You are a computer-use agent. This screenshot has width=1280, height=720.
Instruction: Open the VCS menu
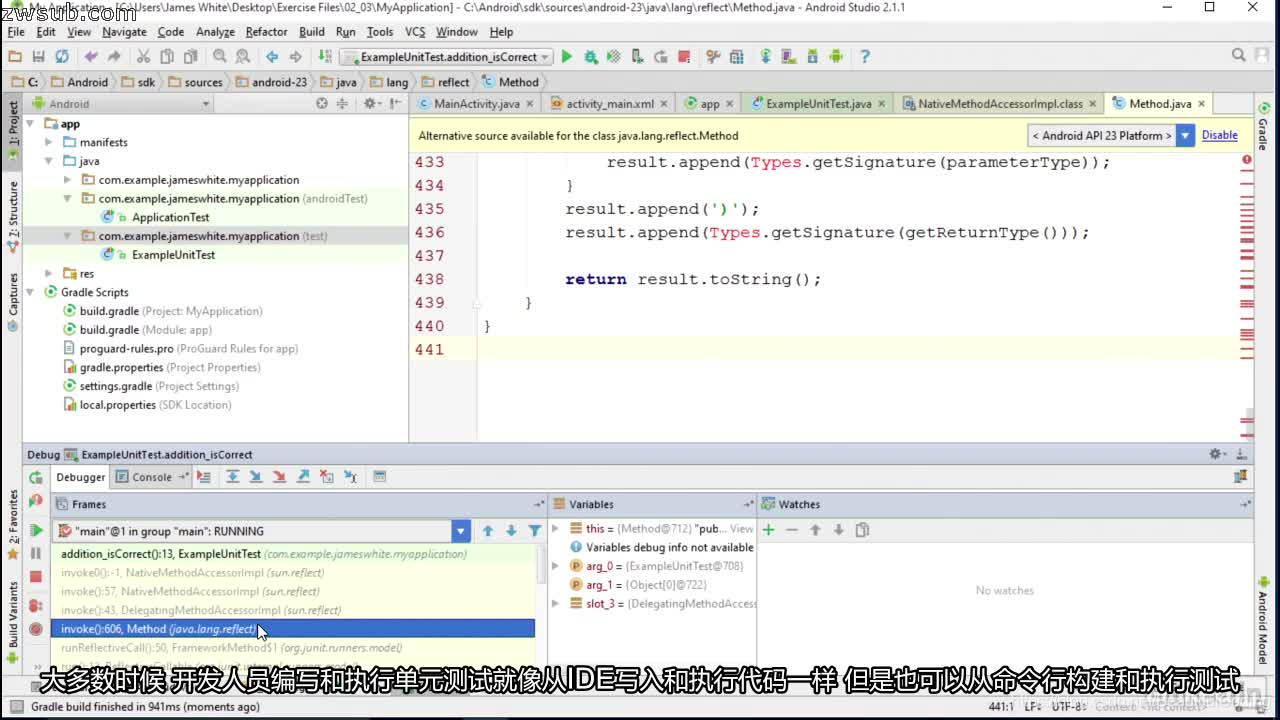click(415, 32)
